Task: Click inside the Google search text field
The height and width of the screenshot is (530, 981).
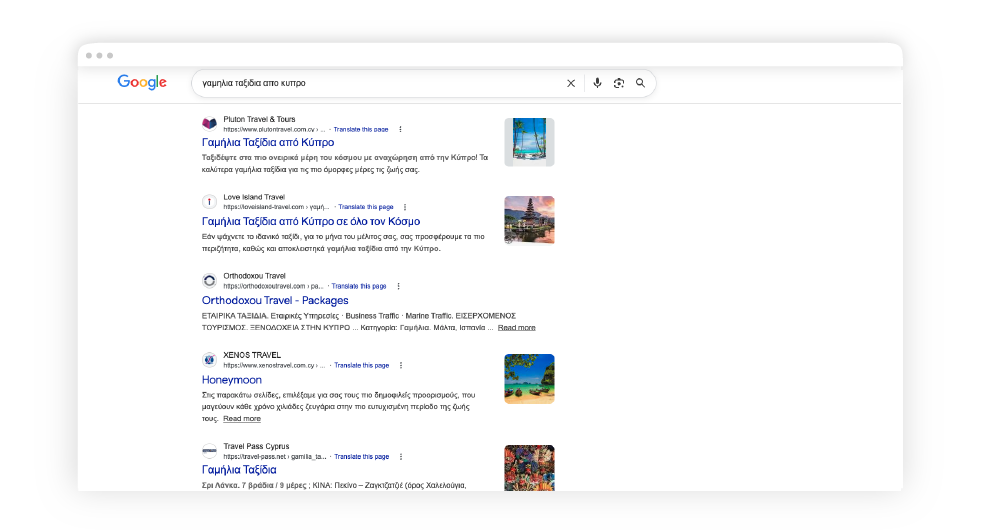Action: click(380, 83)
